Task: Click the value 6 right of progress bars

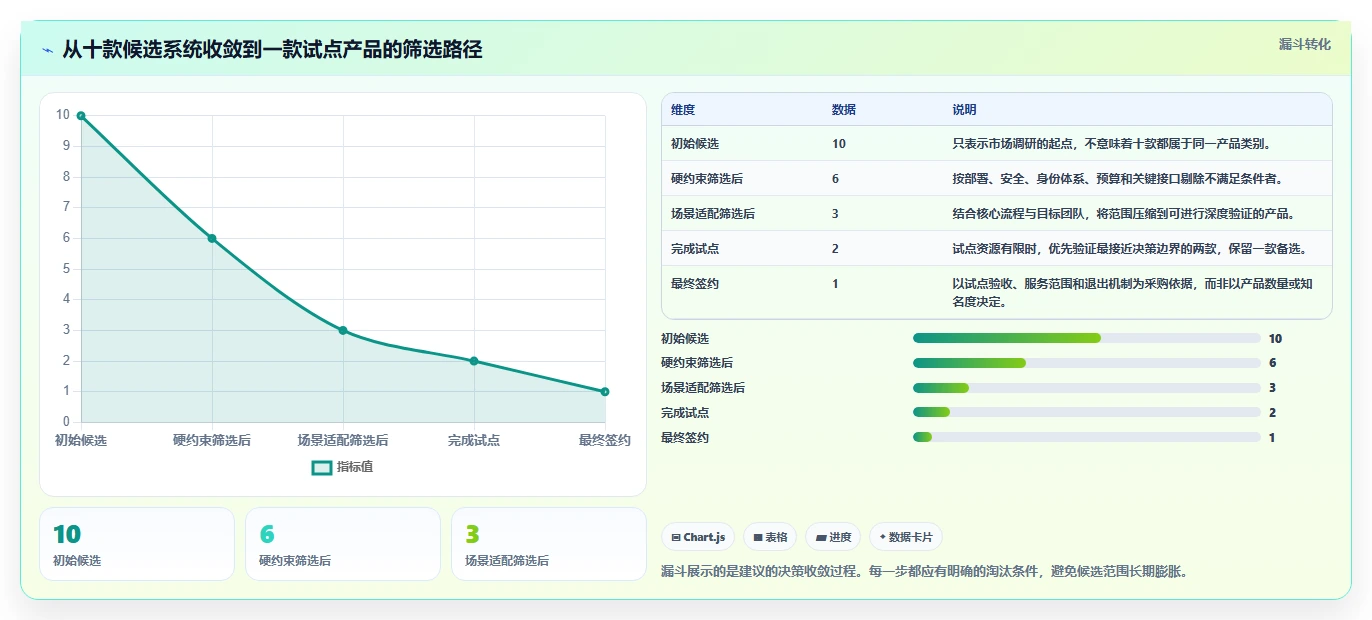Action: click(x=1272, y=363)
